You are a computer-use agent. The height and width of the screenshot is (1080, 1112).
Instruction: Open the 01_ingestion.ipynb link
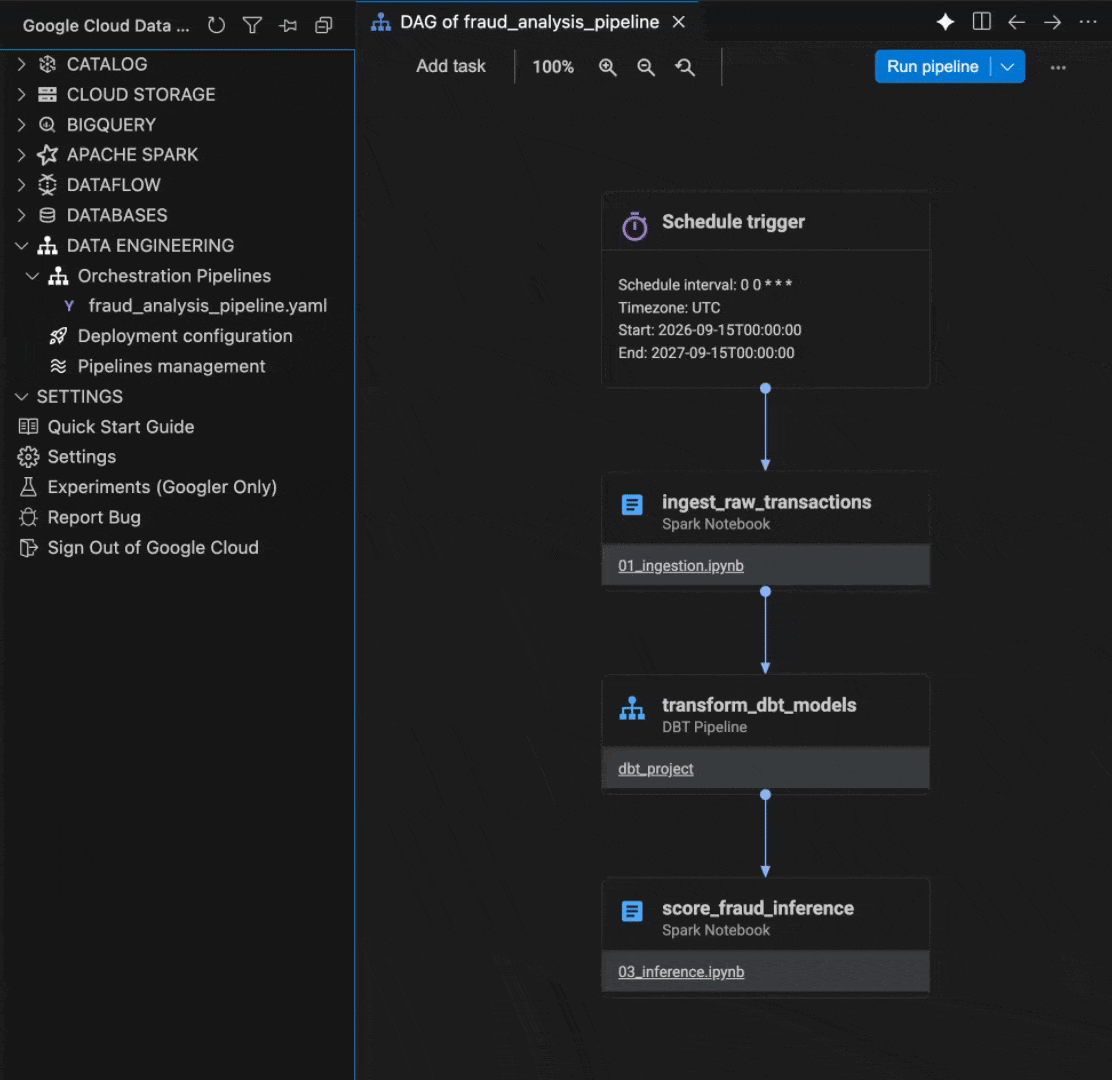coord(681,566)
